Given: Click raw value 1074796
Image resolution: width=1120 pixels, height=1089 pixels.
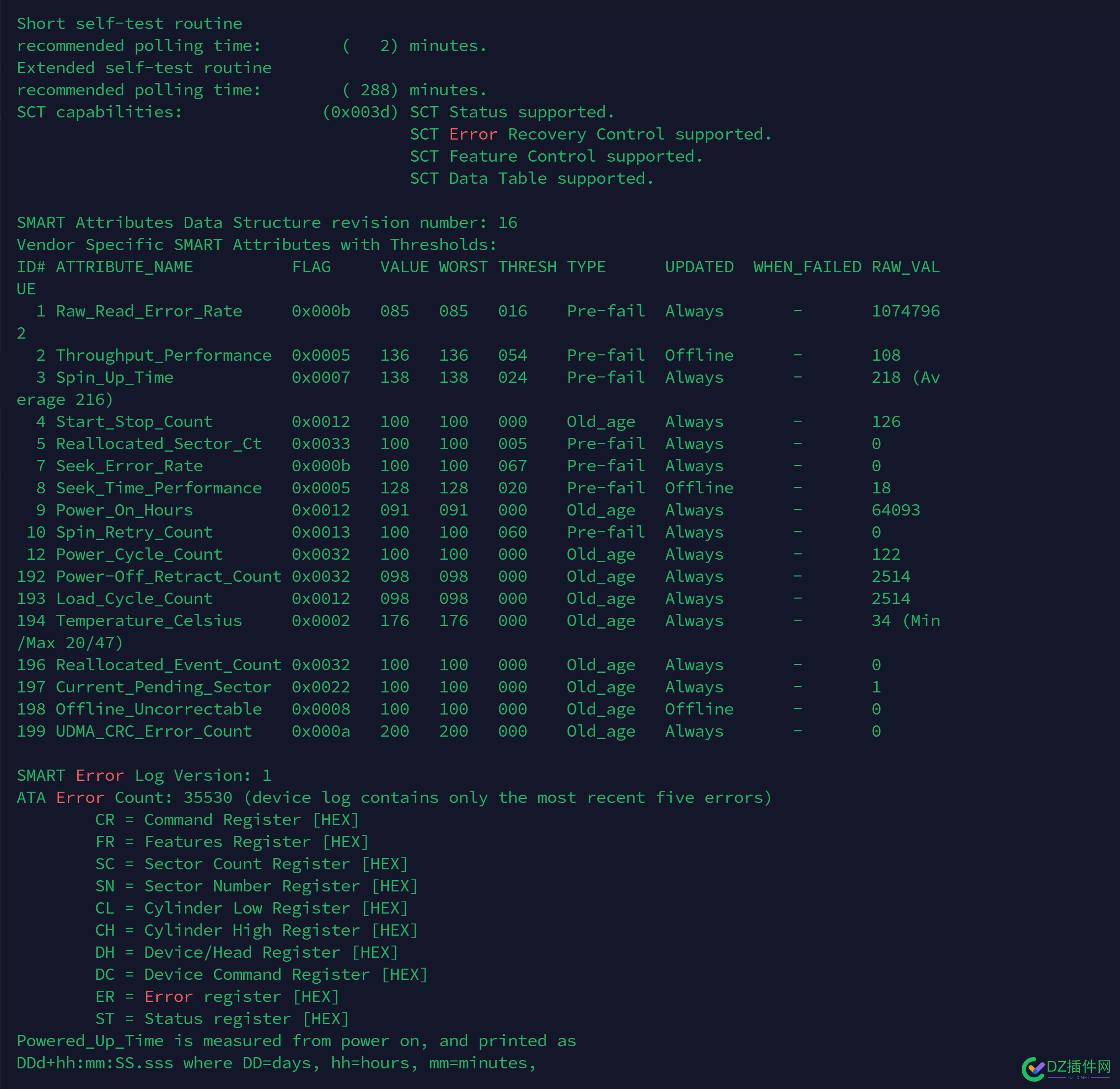Looking at the screenshot, I should (906, 311).
